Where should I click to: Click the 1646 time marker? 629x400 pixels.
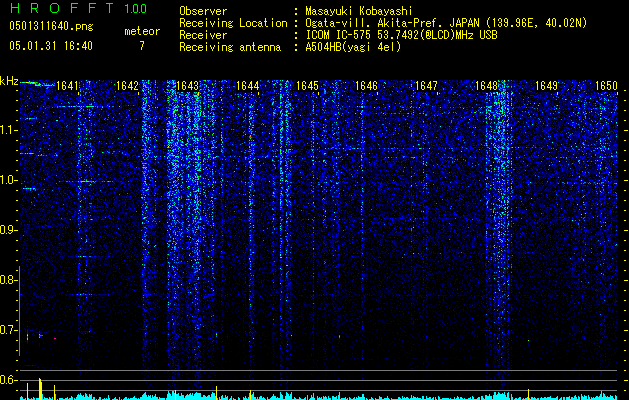pyautogui.click(x=367, y=85)
